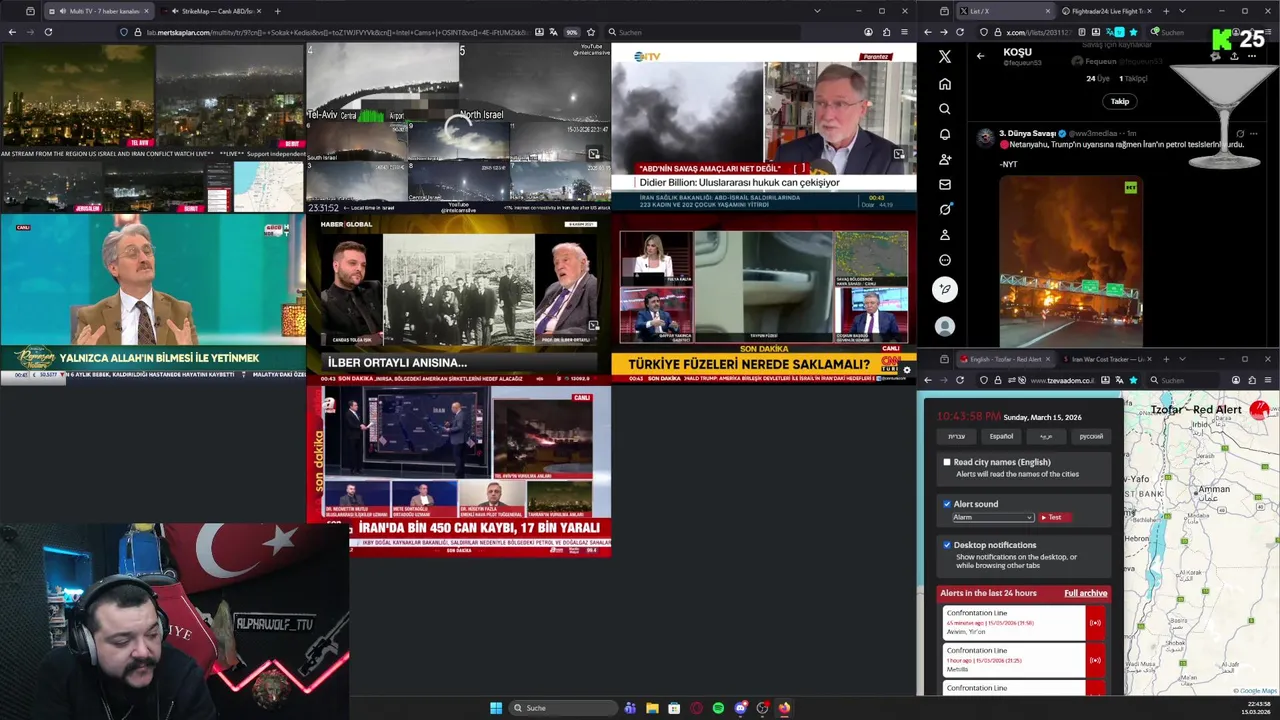Open Grok icon in X sidebar
Screen dimensions: 1280x720
[945, 209]
